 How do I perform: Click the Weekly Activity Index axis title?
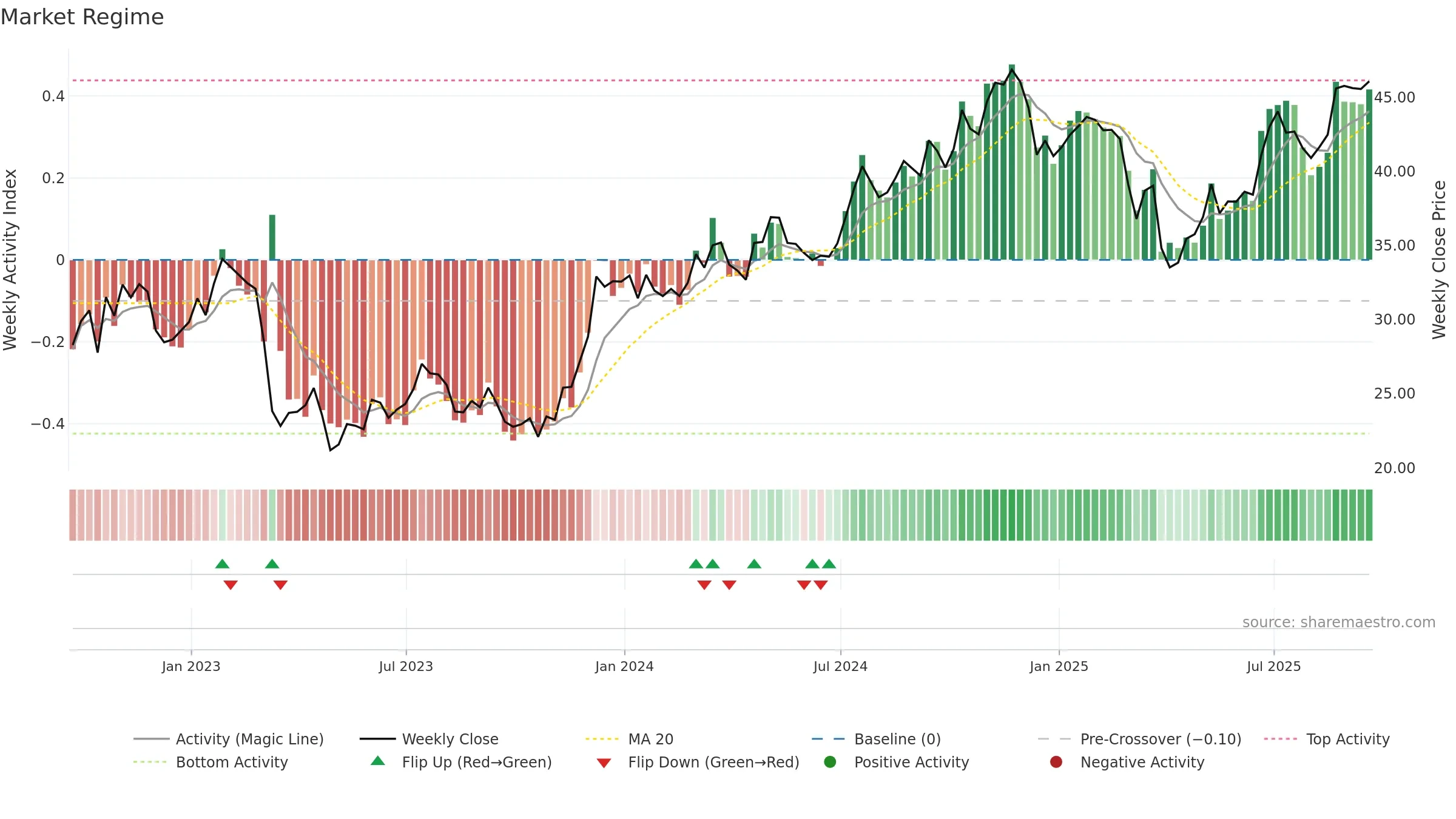10,260
